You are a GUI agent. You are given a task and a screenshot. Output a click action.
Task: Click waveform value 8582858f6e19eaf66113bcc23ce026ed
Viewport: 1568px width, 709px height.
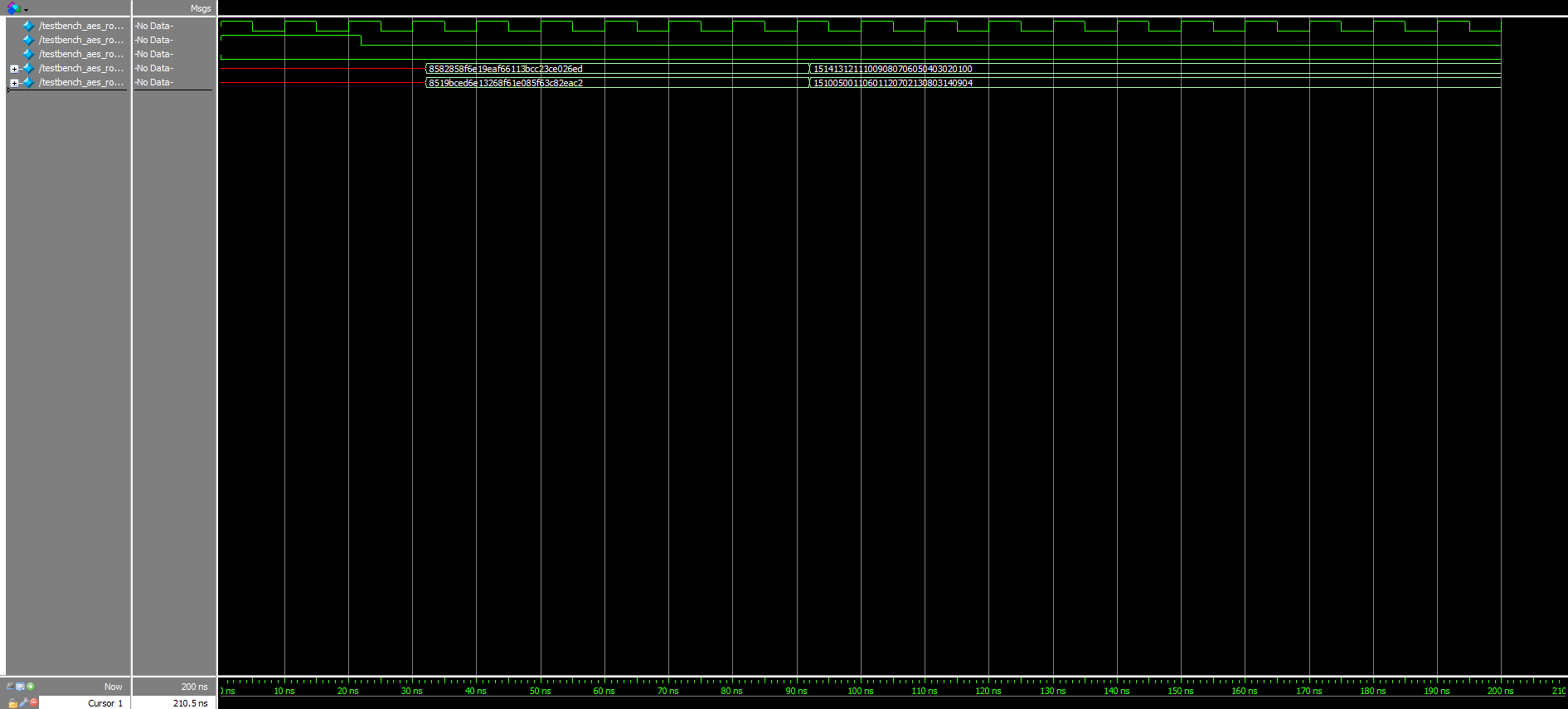[x=505, y=69]
